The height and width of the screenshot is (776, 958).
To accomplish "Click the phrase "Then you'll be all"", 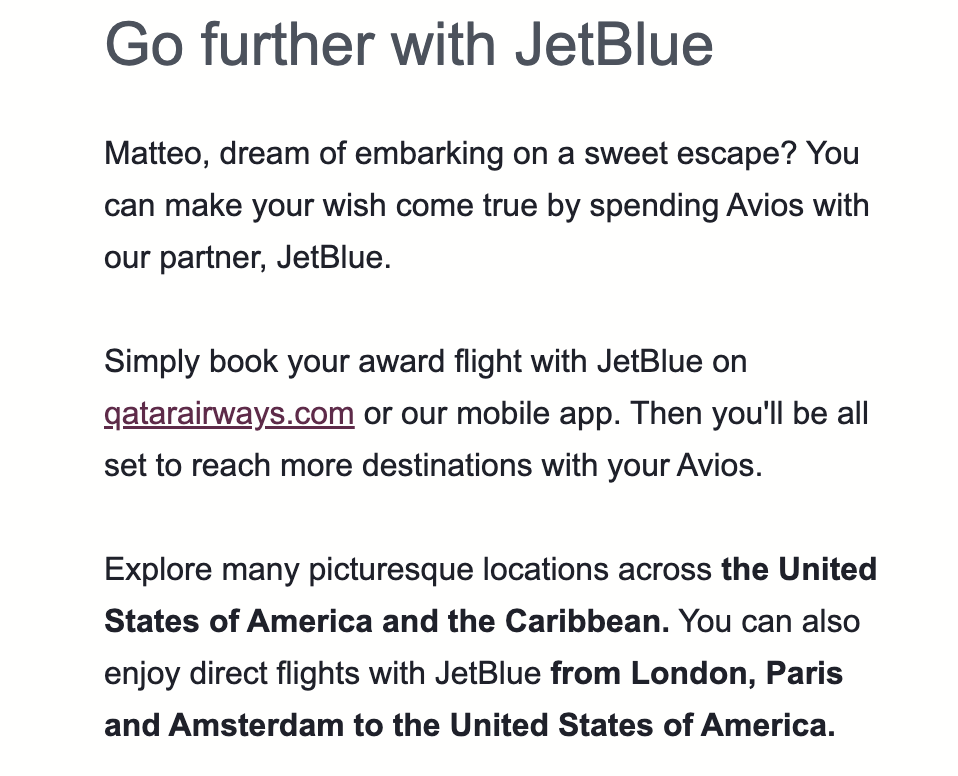I will (749, 414).
